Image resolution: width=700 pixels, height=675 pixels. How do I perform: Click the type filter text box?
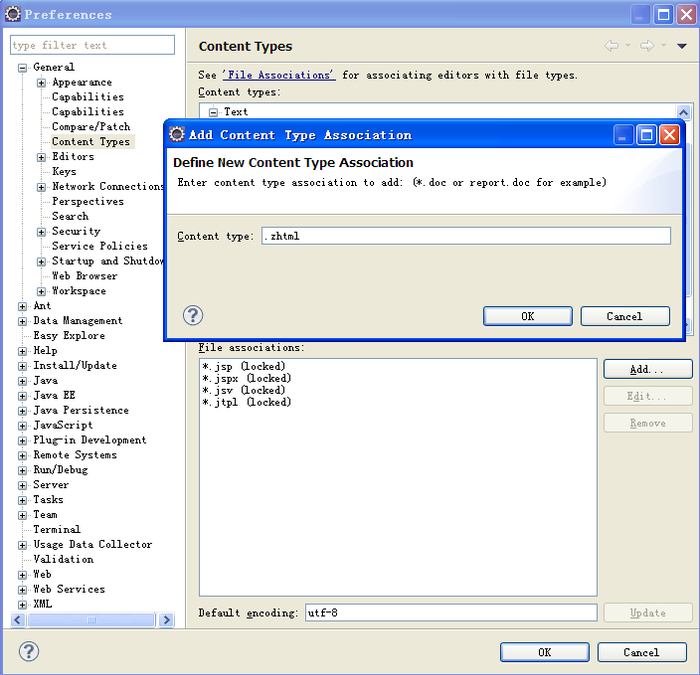click(x=92, y=45)
